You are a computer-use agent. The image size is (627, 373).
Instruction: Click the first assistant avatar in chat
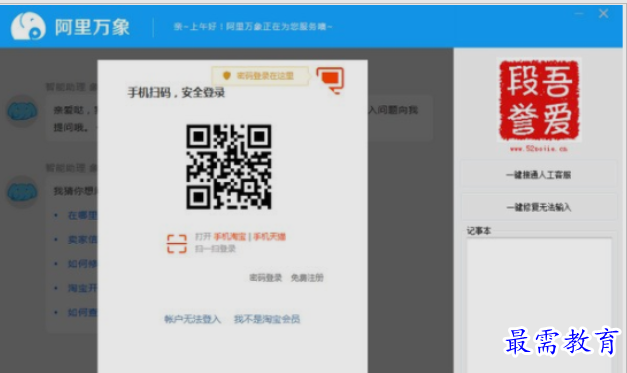(22, 111)
